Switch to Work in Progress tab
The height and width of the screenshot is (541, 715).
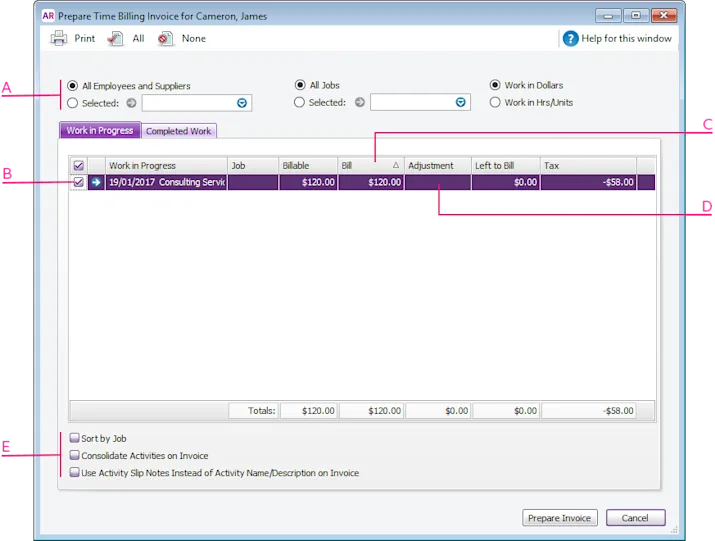coord(100,130)
